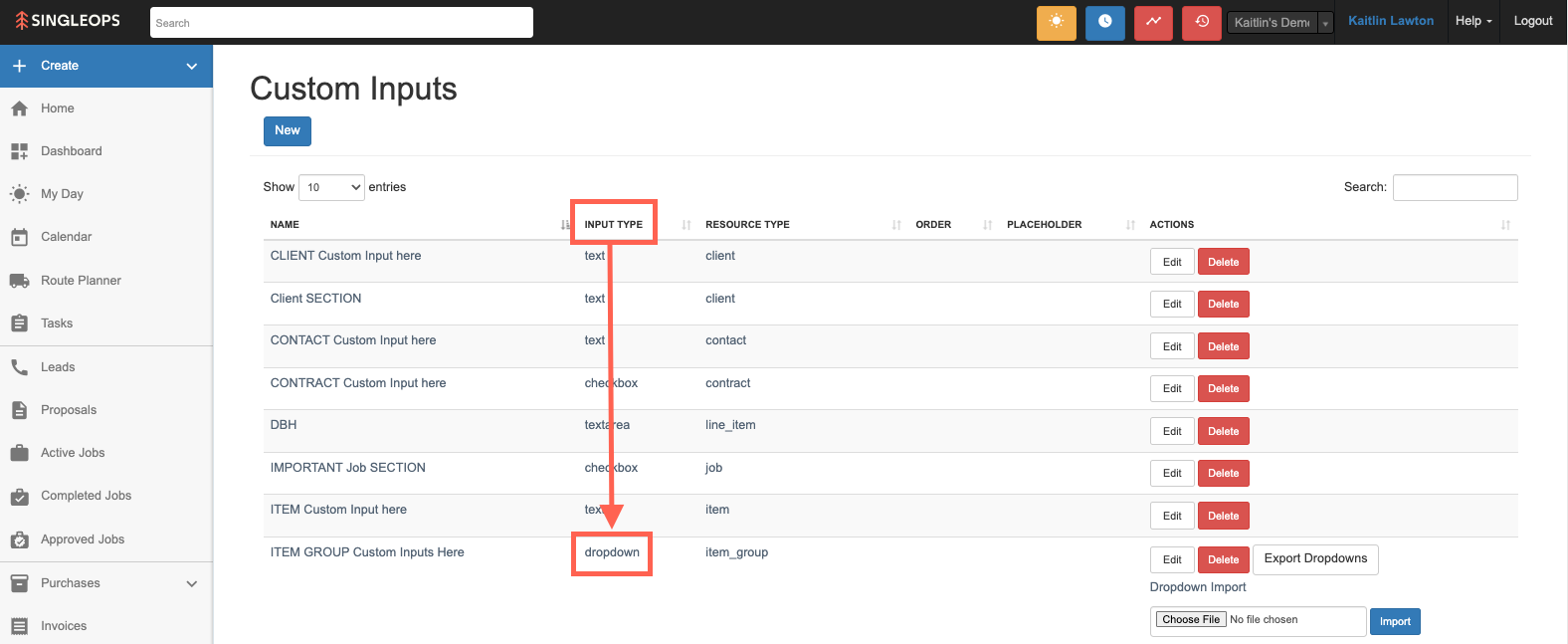
Task: Sort table by Resource Type column
Action: click(747, 225)
